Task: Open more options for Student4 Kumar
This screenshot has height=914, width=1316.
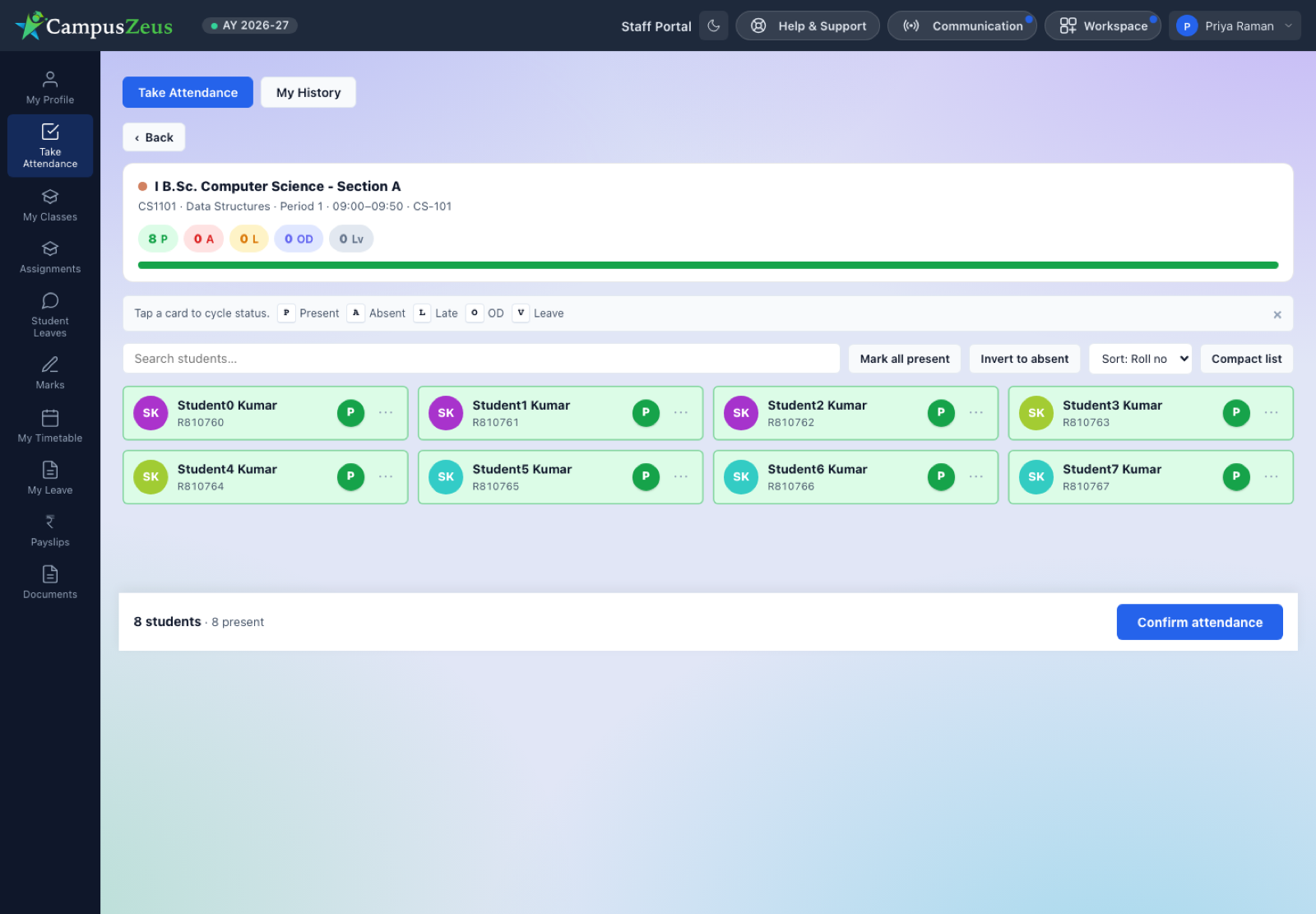Action: [386, 476]
